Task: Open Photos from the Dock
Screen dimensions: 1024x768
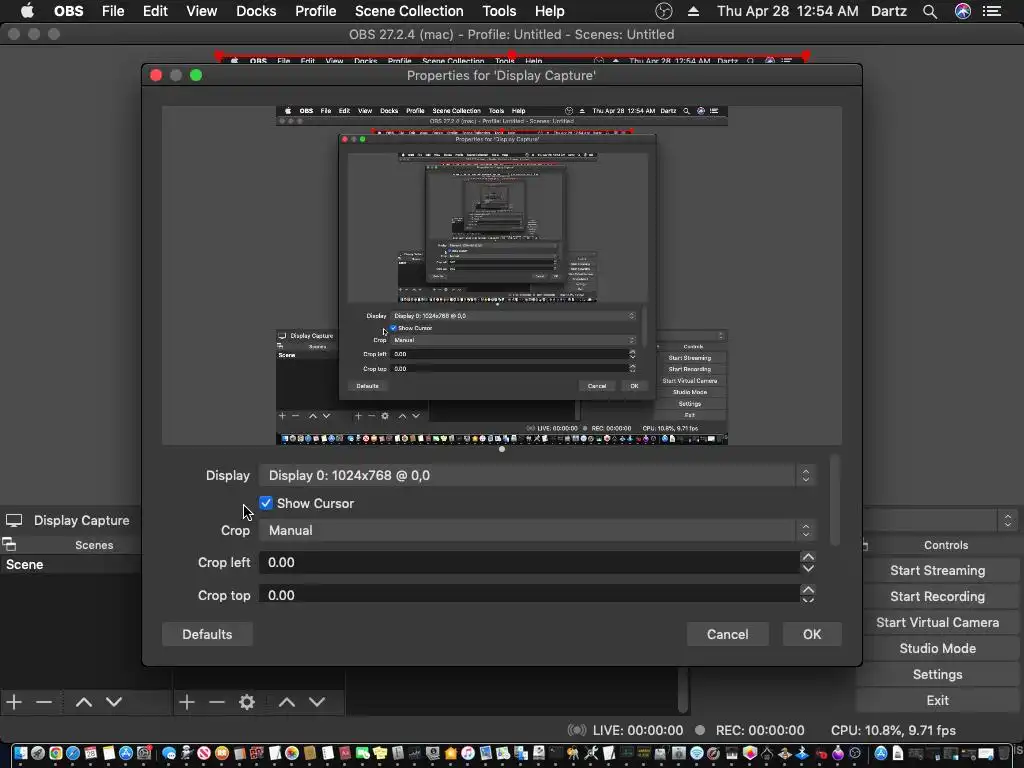Action: tap(292, 753)
